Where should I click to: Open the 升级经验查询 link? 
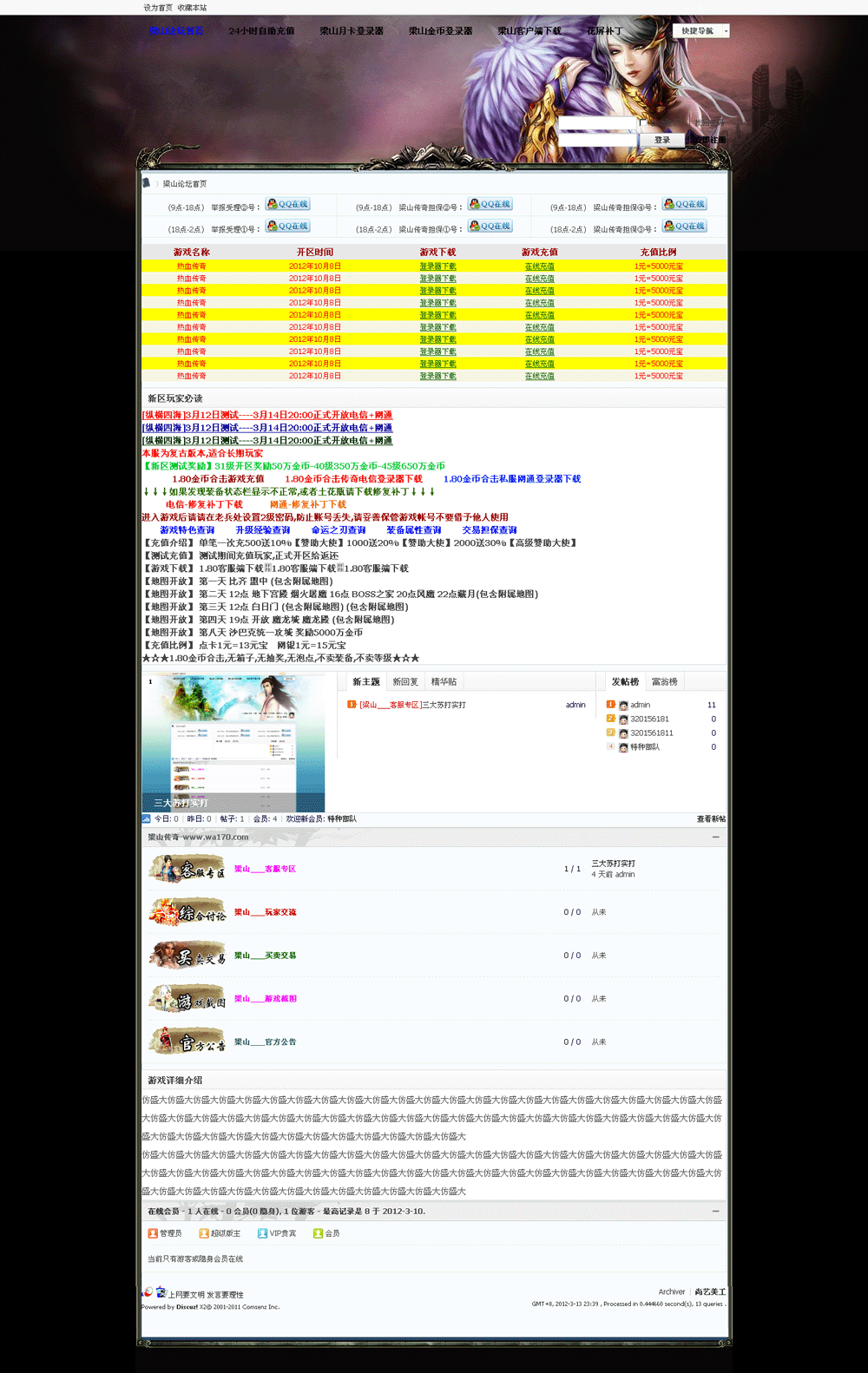[x=263, y=530]
